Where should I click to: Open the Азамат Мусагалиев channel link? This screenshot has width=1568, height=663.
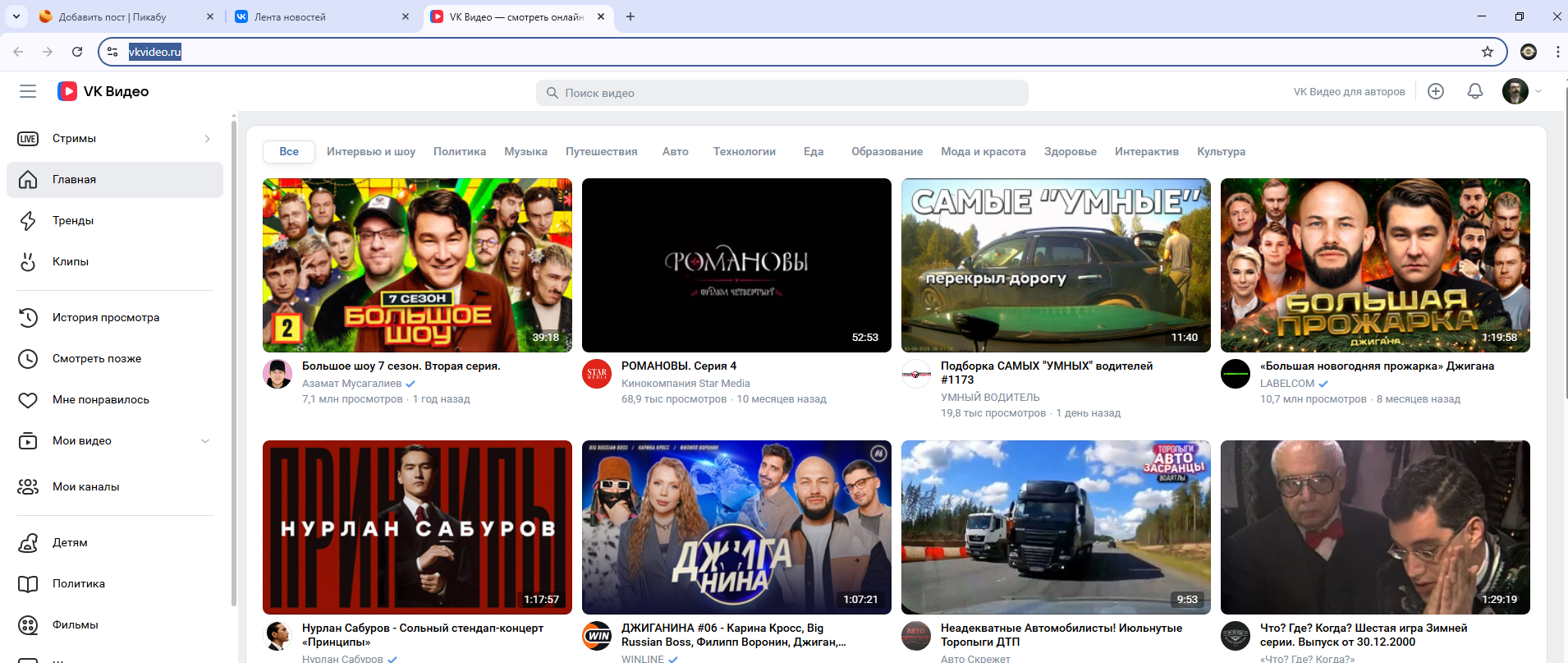pyautogui.click(x=351, y=384)
